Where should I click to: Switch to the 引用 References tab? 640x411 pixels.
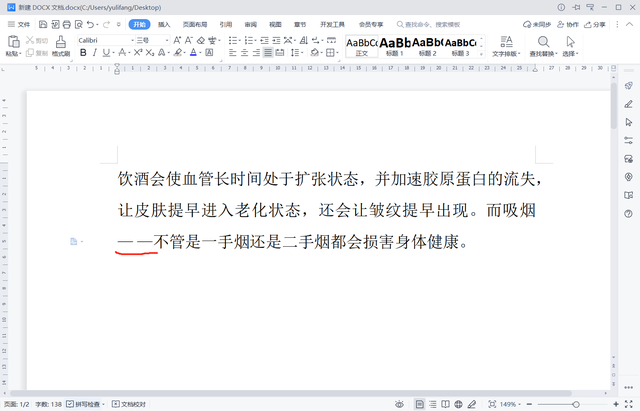[226, 24]
